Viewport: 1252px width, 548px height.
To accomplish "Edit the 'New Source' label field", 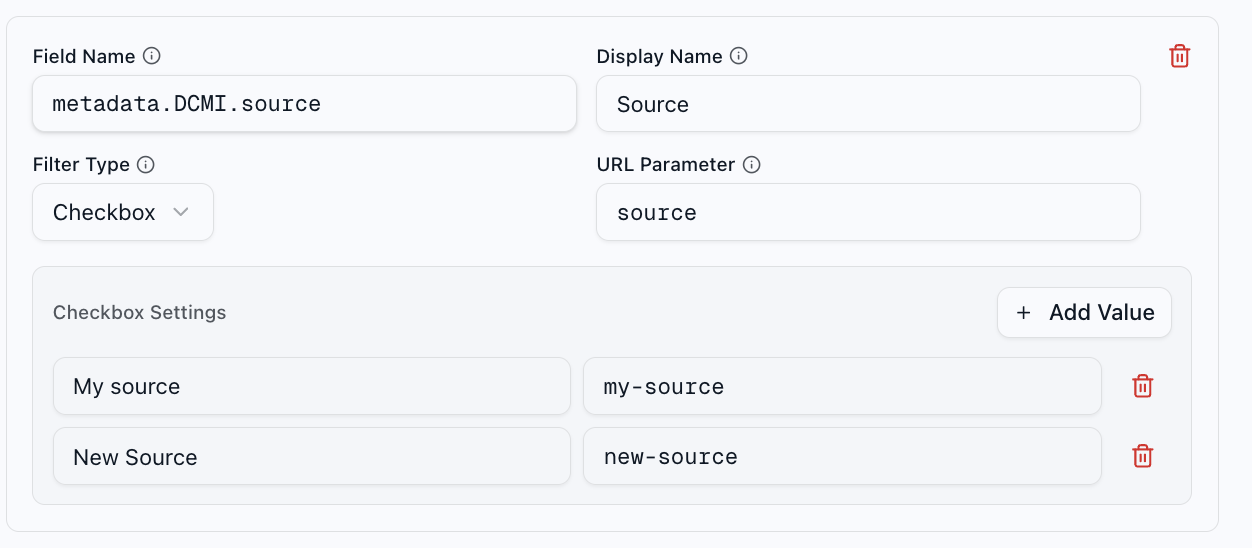I will (312, 456).
